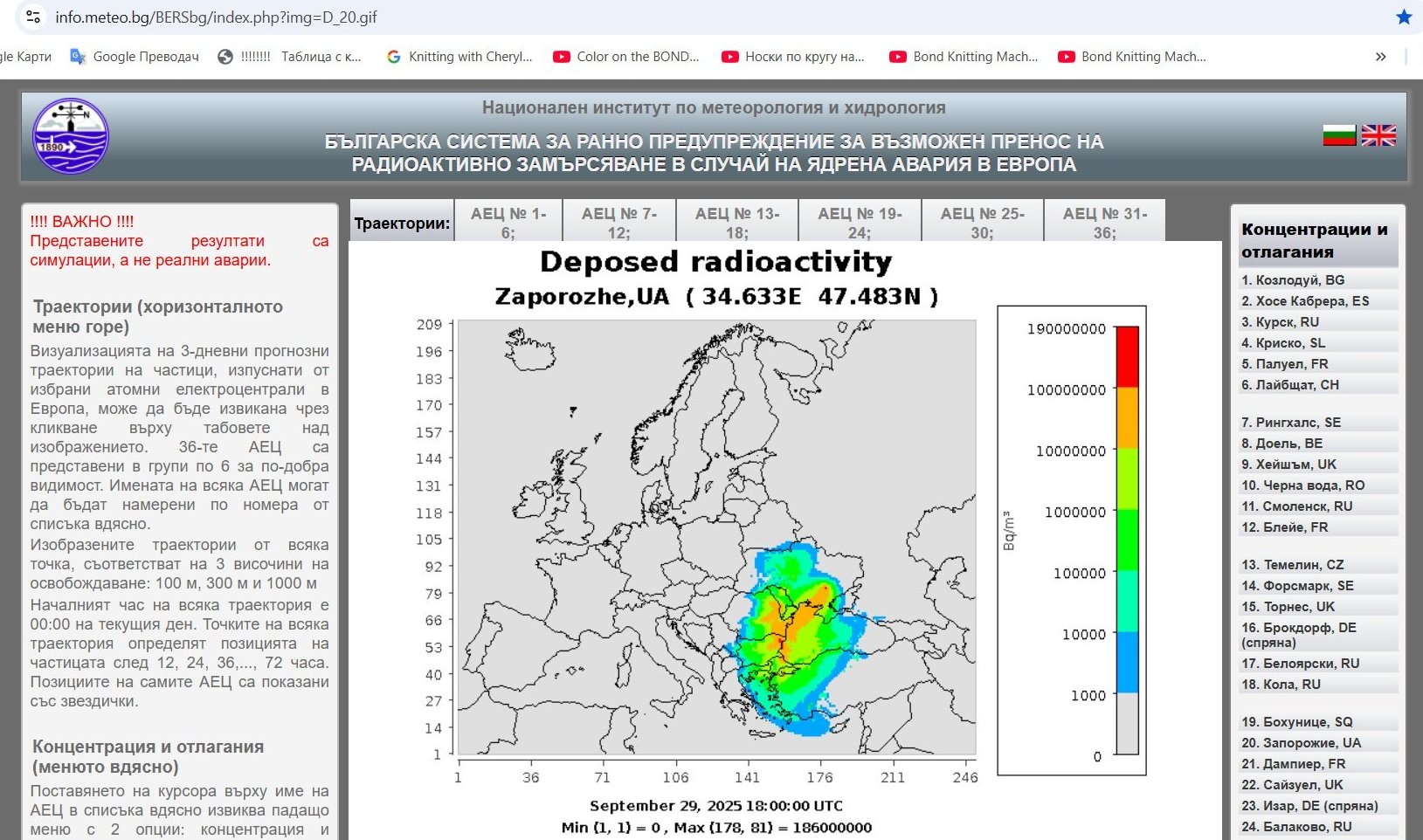Select 14. Форсмарк, SE

click(x=1318, y=586)
